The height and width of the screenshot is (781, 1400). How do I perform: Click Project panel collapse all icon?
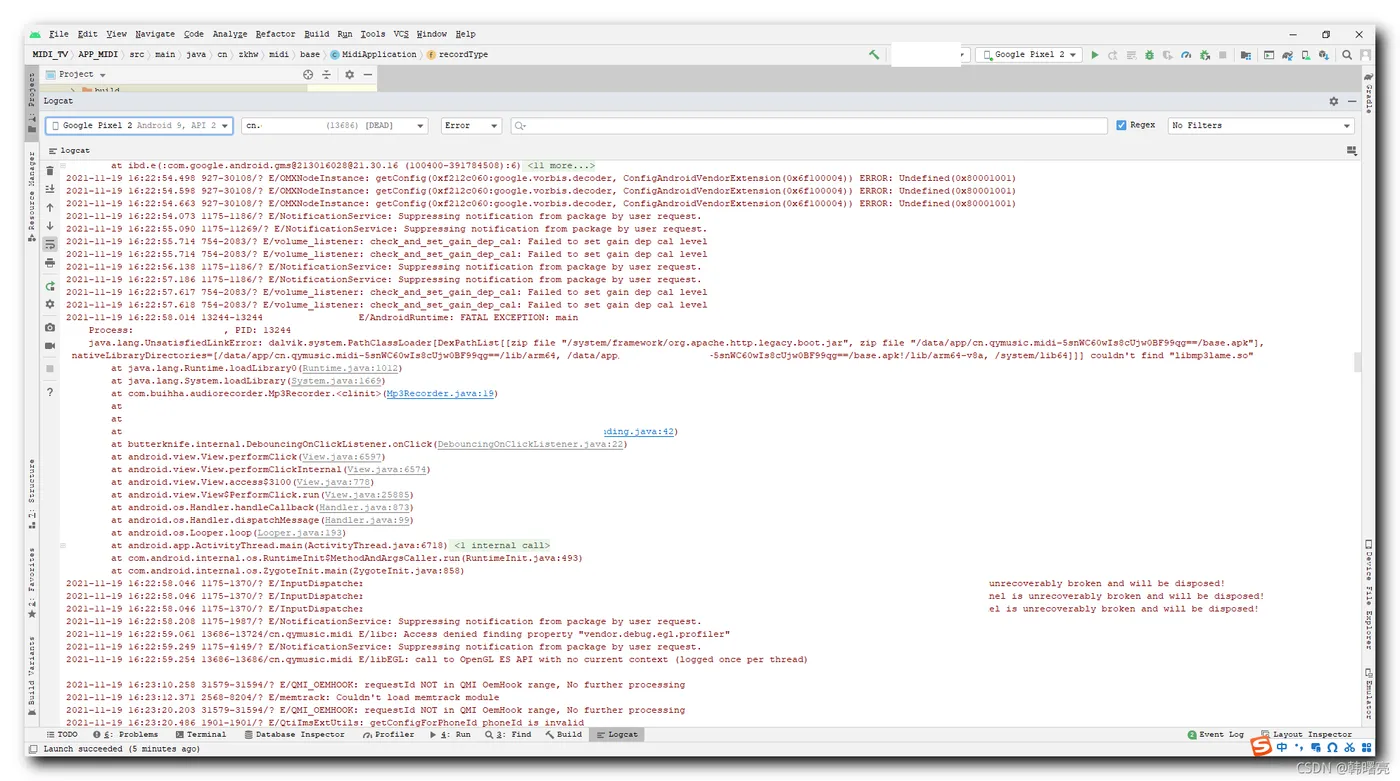[326, 75]
